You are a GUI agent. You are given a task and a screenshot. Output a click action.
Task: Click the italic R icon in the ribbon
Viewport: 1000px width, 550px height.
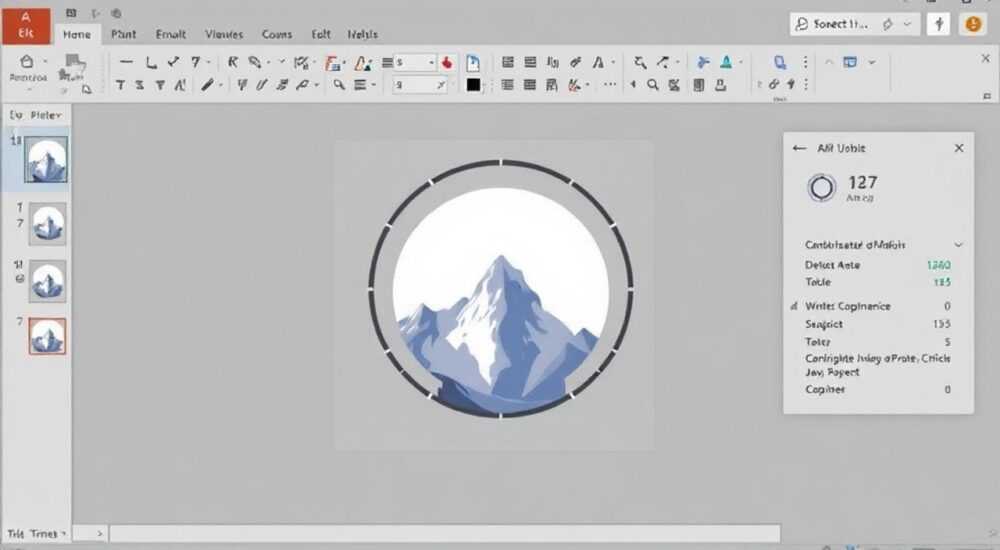233,62
